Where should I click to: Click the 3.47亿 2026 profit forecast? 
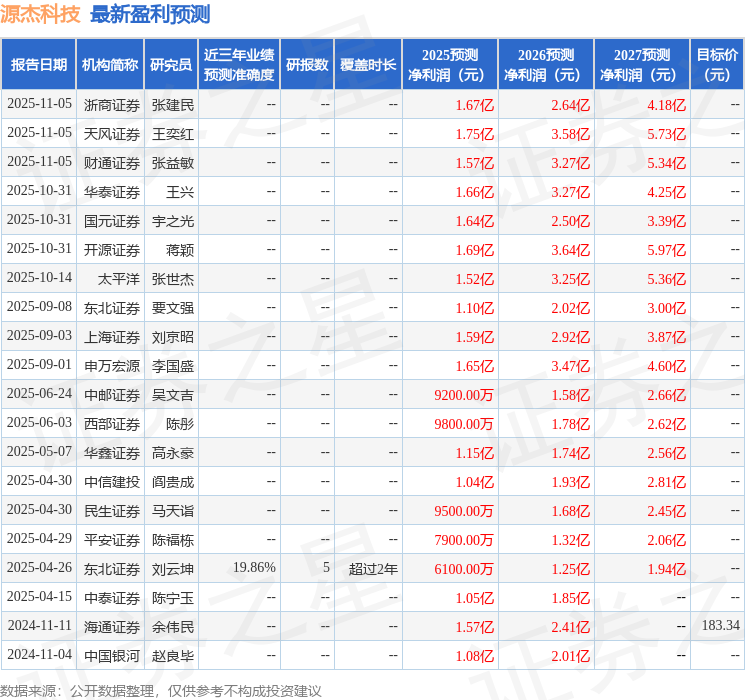tap(571, 366)
